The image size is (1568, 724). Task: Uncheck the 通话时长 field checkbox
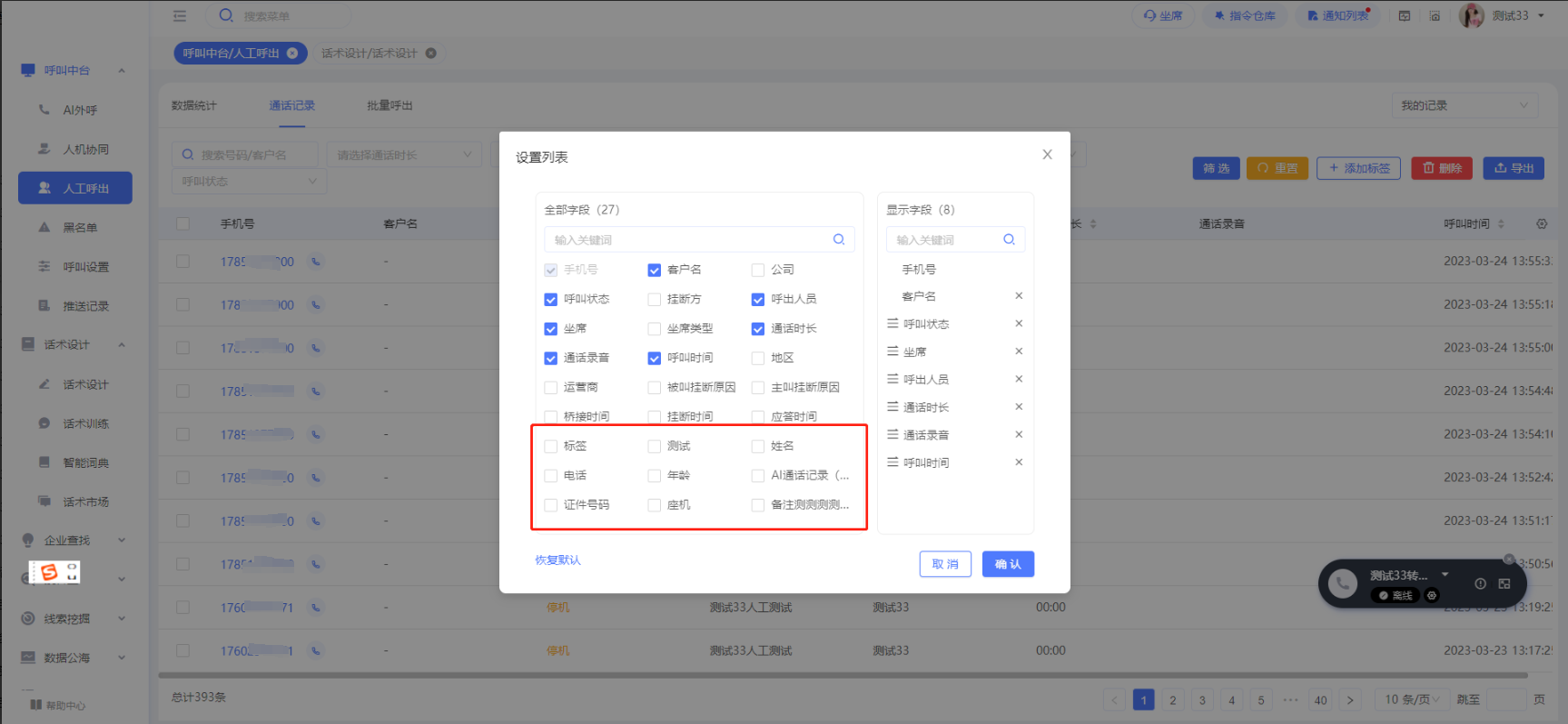757,329
